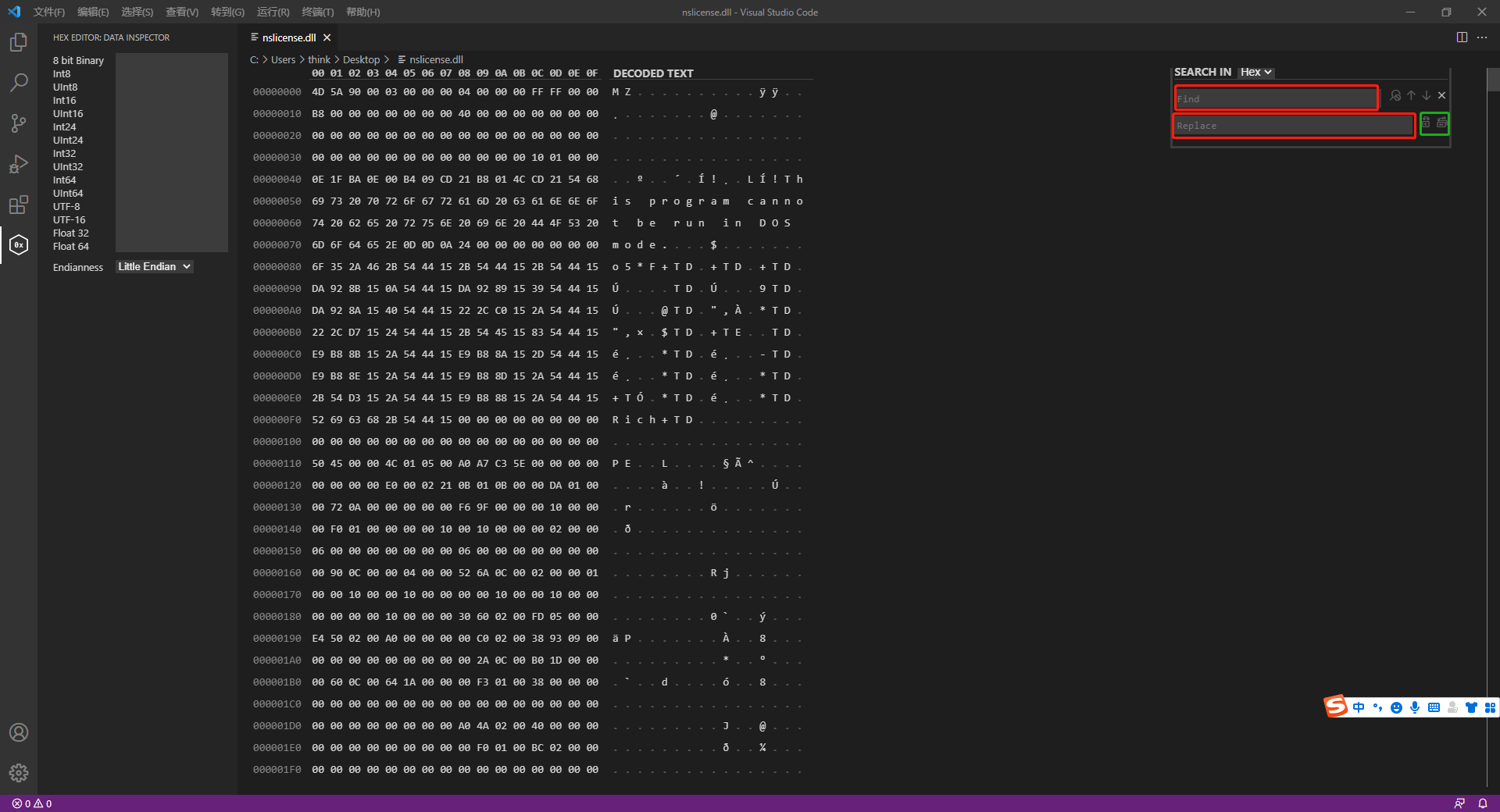Toggle Chinese/English input mode 中
This screenshot has height=812, width=1500.
point(1359,707)
